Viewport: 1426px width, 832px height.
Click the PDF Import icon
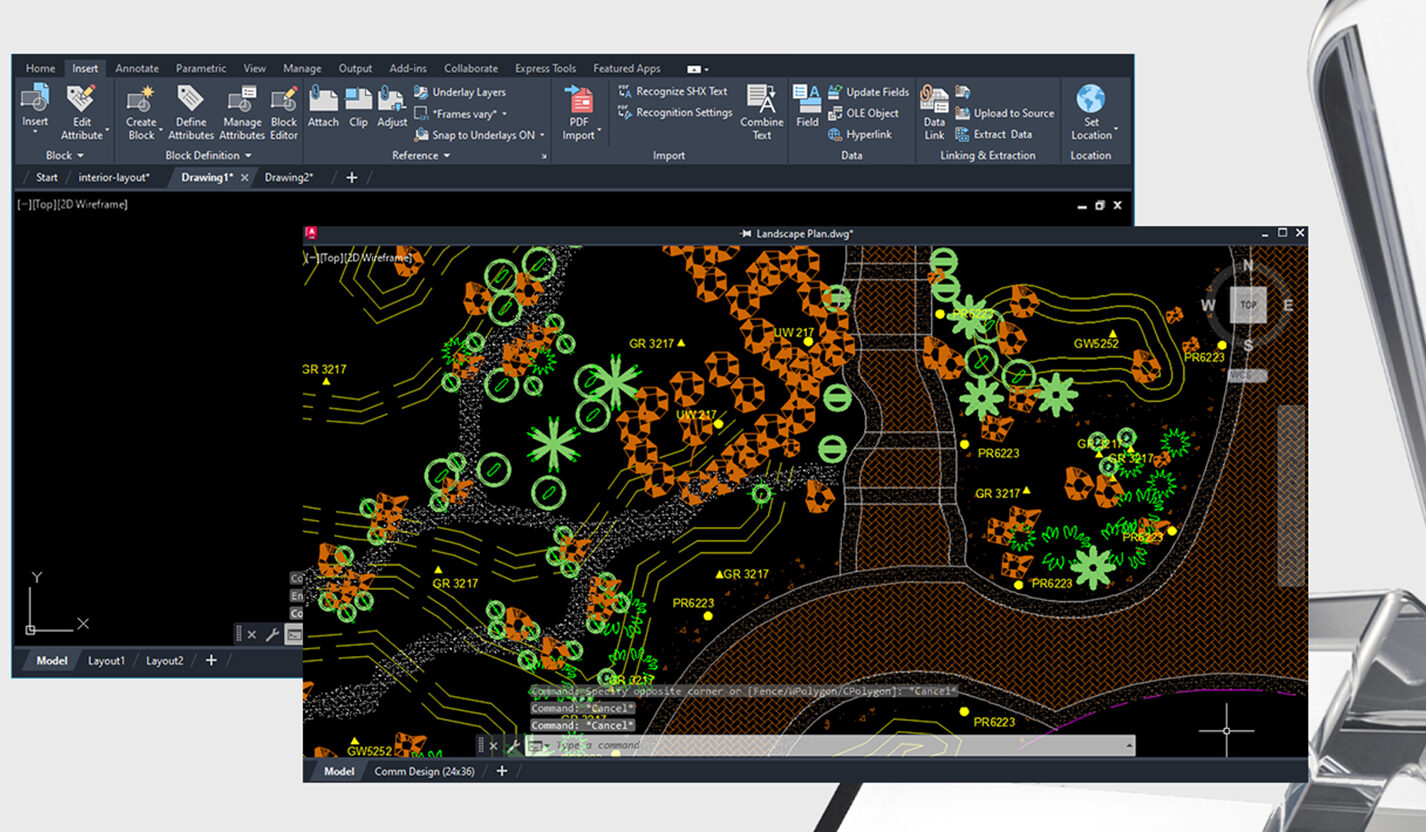click(x=579, y=100)
